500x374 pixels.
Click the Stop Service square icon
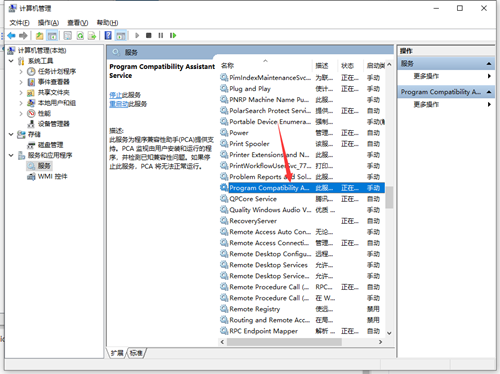pyautogui.click(x=149, y=35)
